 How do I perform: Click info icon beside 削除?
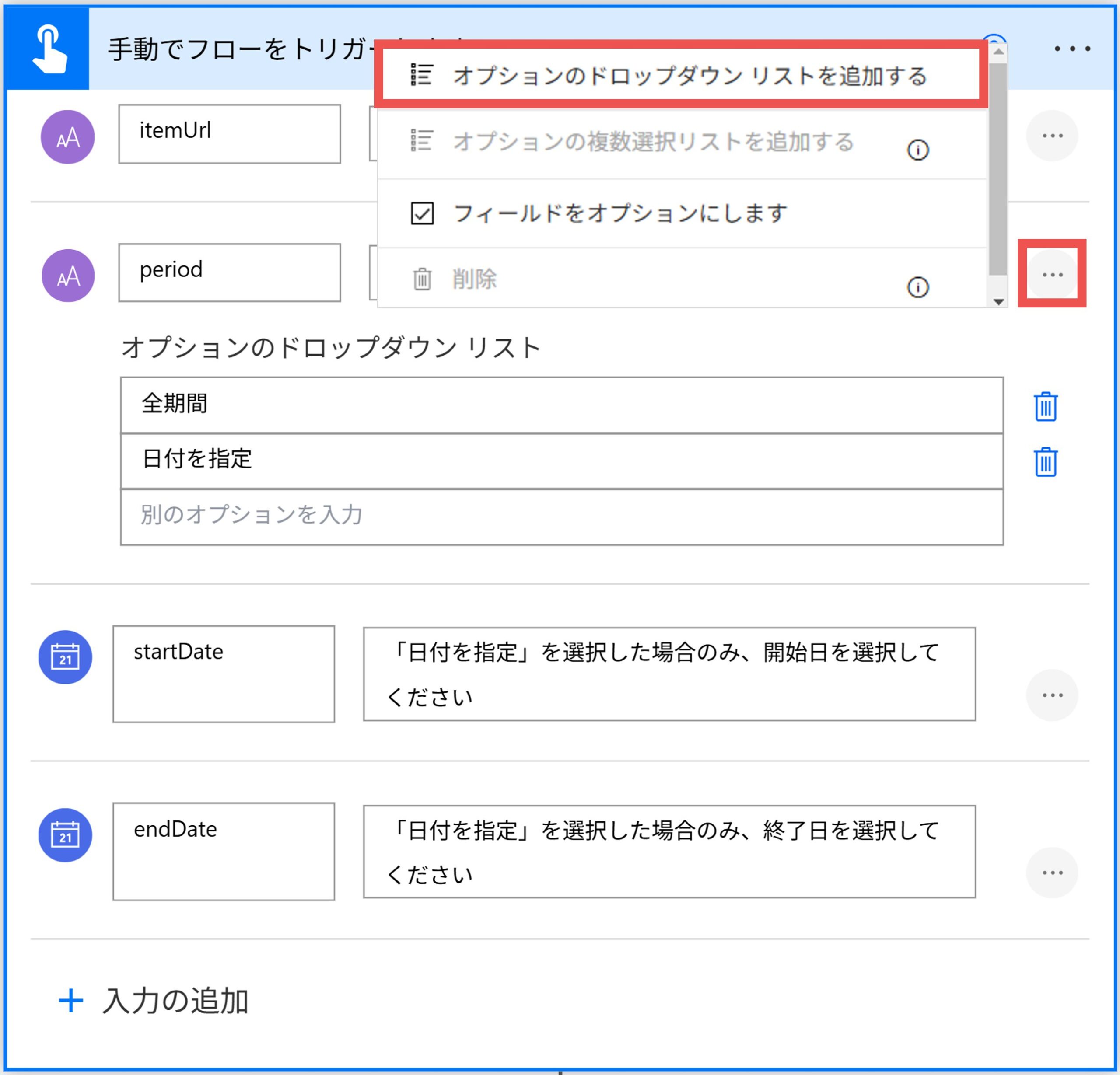point(918,287)
